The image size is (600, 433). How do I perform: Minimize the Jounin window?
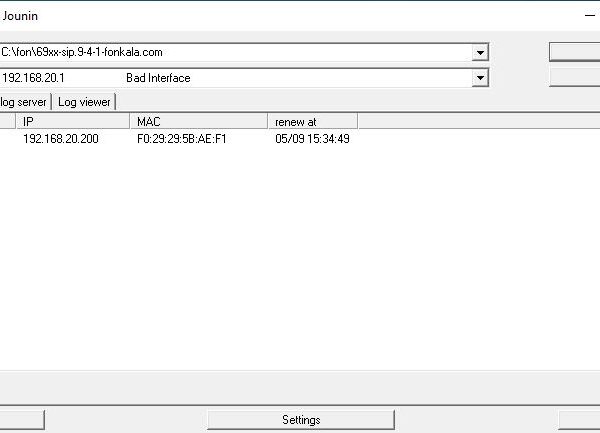pos(588,16)
